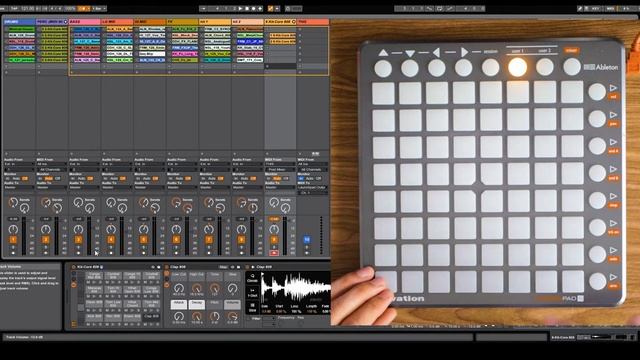
Task: Toggle the blue track 10 activator
Action: [307, 240]
